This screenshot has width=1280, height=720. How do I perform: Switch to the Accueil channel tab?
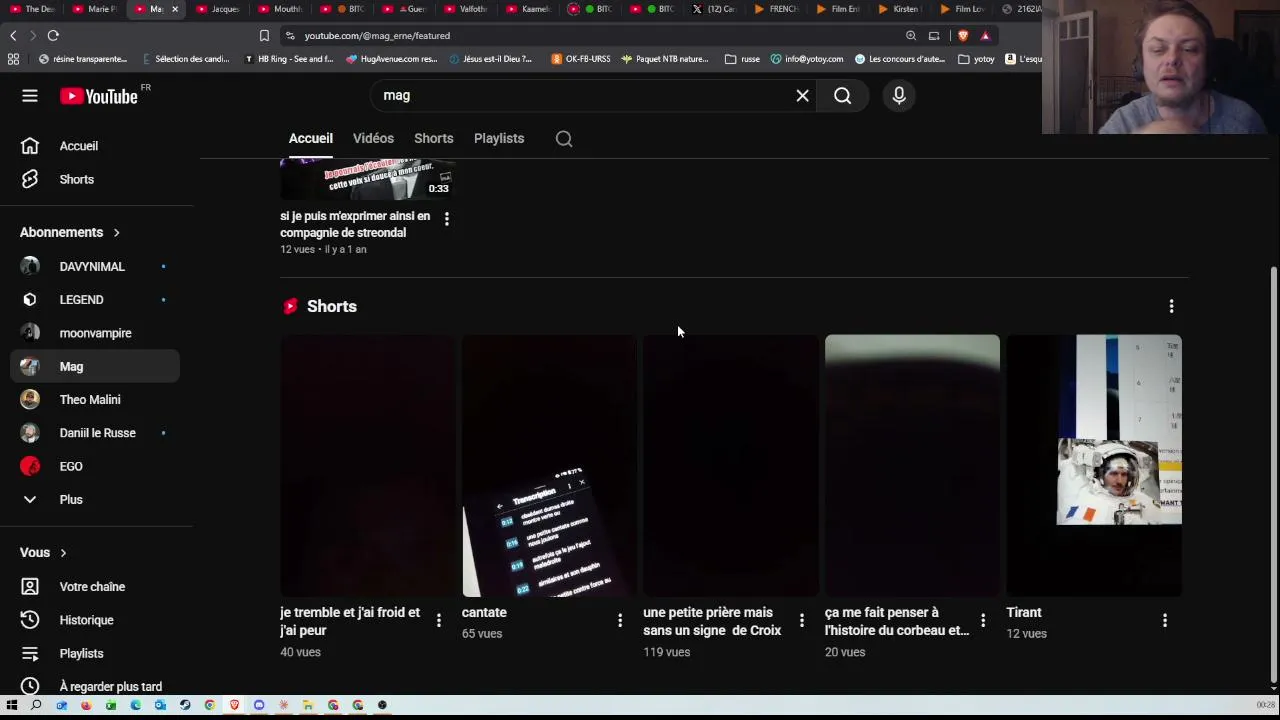[x=311, y=139]
